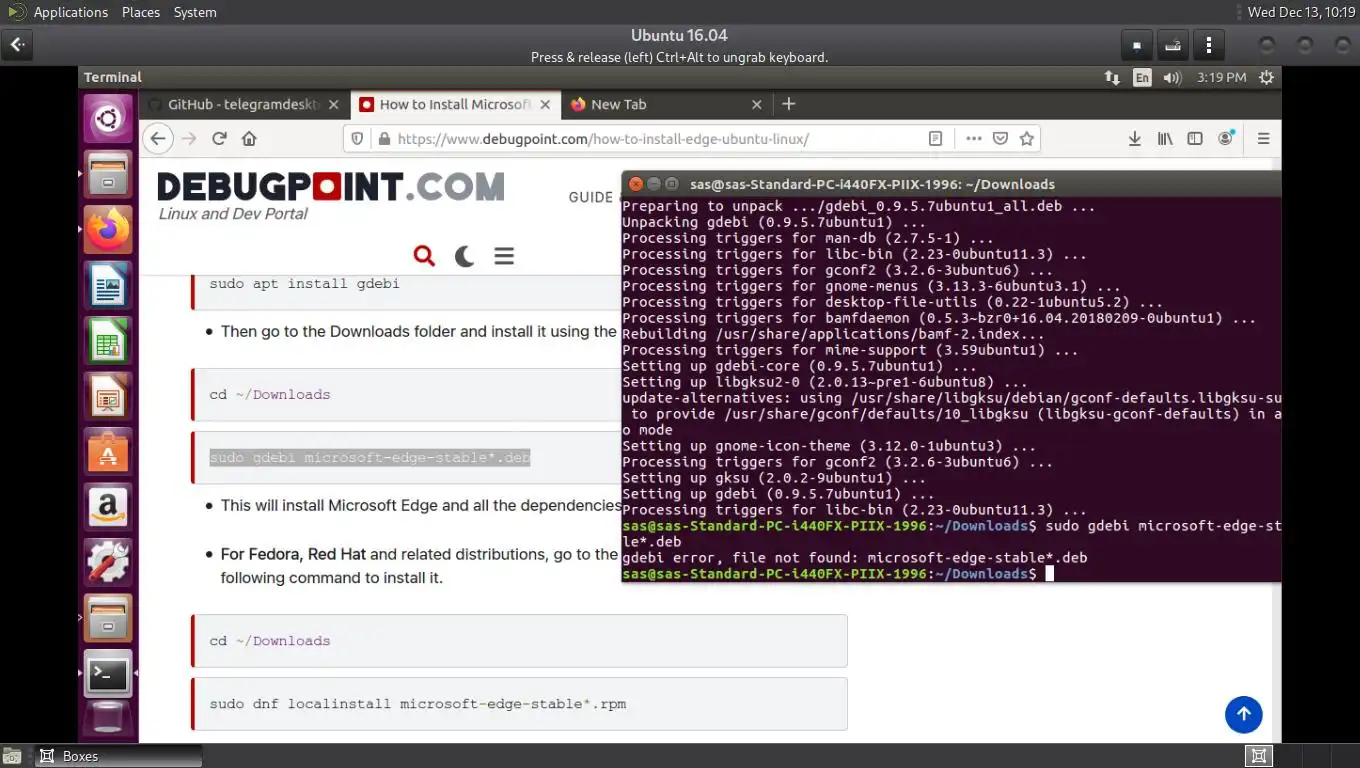Open page actions three-dot menu
1360x768 pixels.
tap(973, 139)
